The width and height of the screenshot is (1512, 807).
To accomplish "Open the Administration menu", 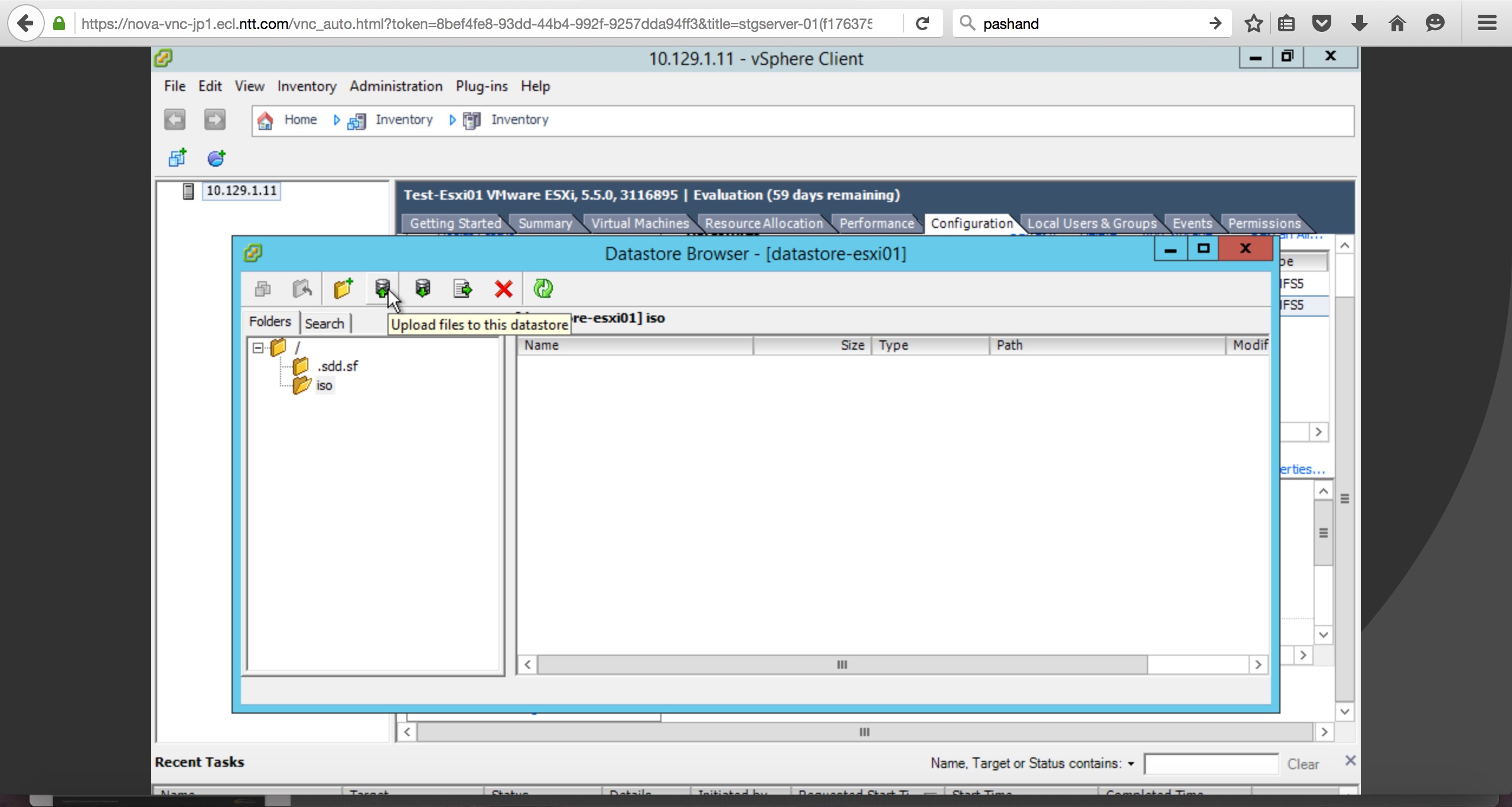I will (396, 86).
